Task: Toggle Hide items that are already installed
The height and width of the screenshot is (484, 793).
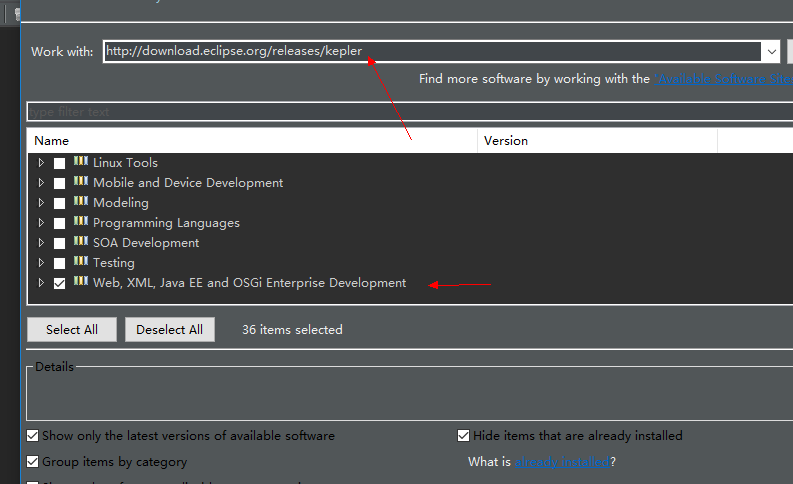Action: [463, 435]
